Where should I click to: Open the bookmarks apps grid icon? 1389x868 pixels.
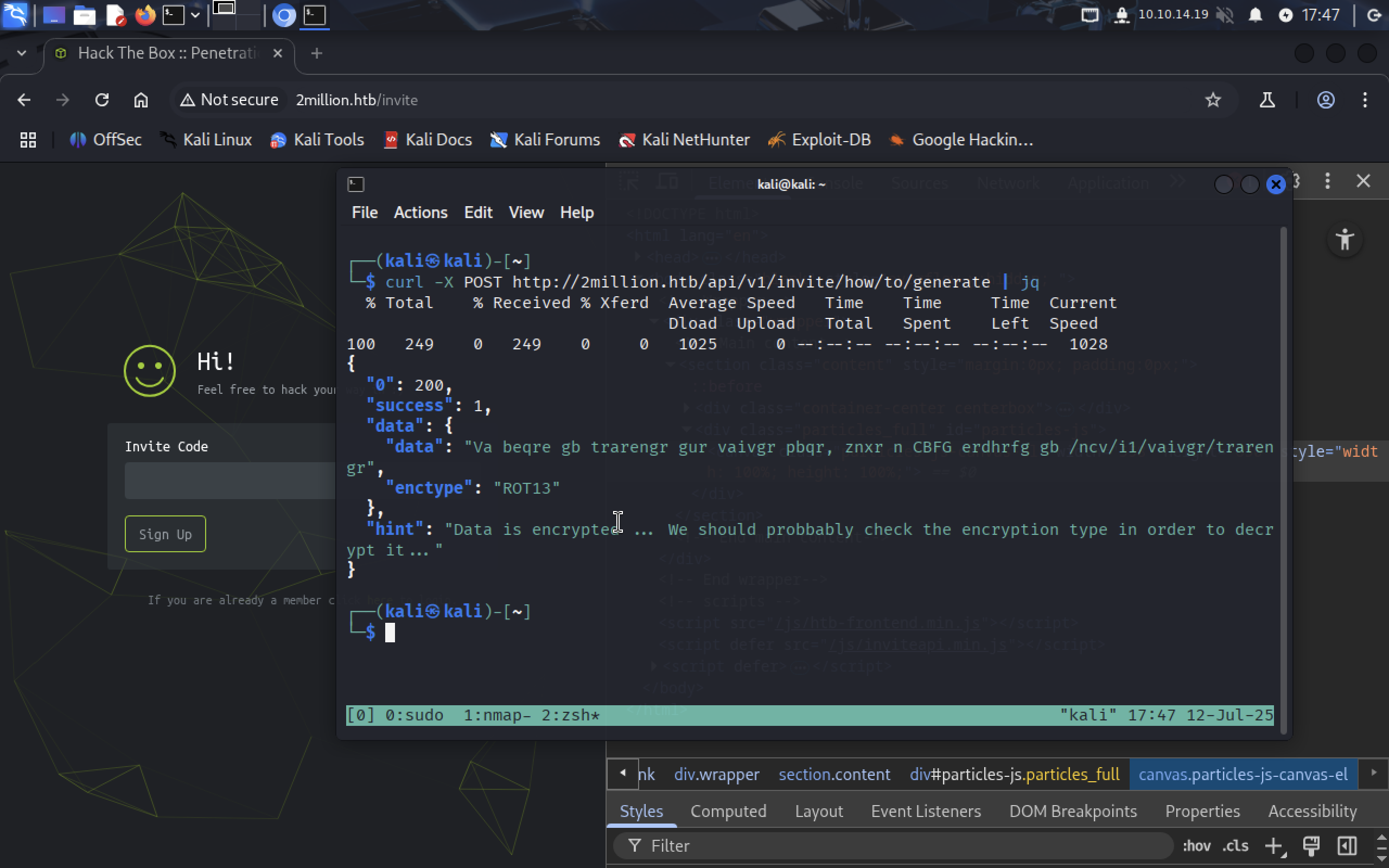[x=28, y=140]
